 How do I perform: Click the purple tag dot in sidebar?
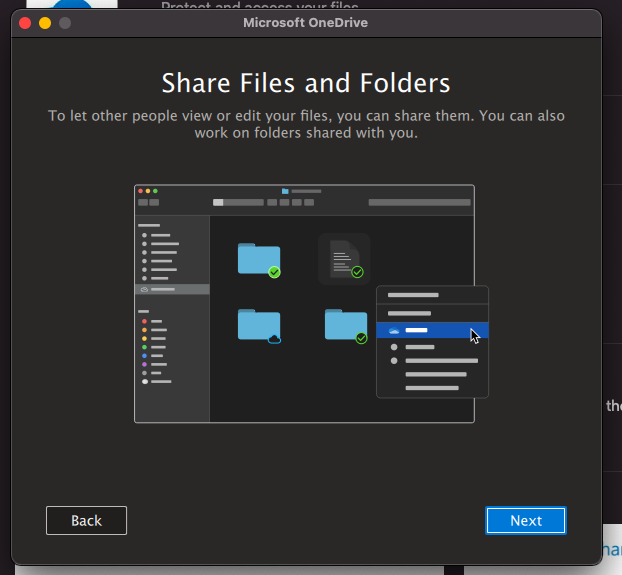145,364
